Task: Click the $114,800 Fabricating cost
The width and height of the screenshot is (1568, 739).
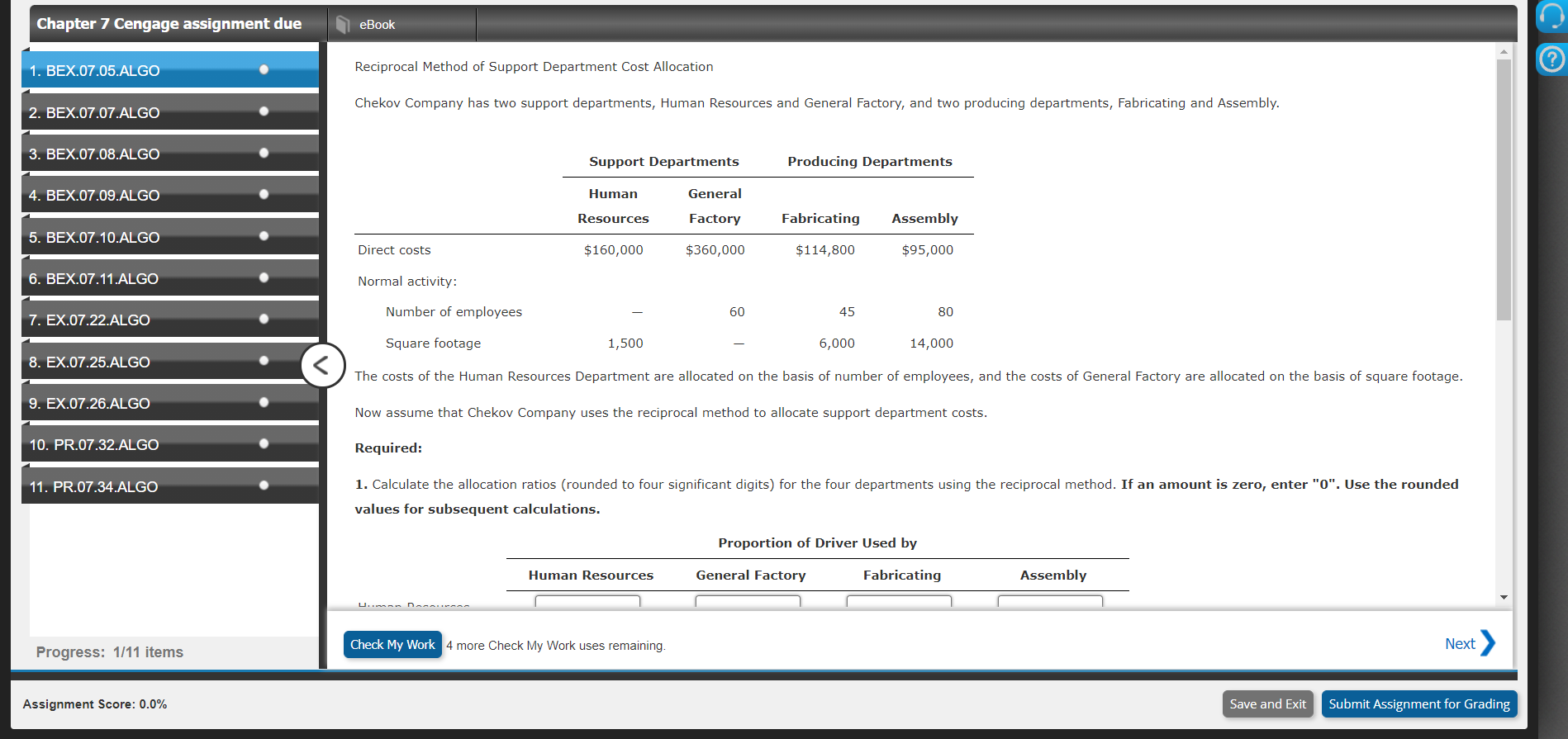Action: click(x=824, y=250)
